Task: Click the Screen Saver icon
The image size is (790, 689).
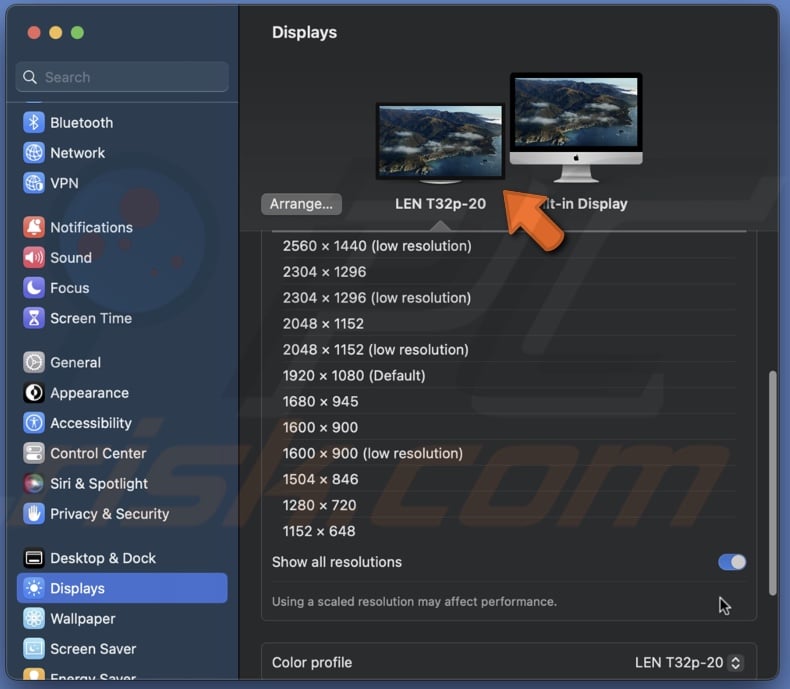Action: (34, 648)
